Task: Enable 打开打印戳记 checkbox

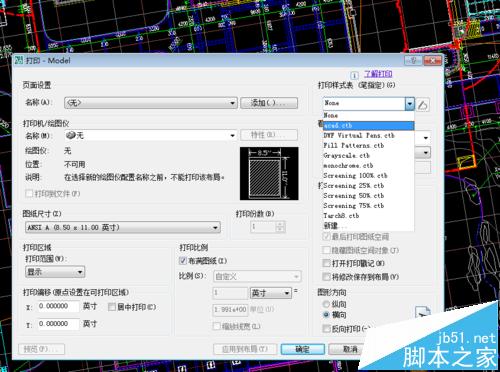Action: [x=326, y=263]
